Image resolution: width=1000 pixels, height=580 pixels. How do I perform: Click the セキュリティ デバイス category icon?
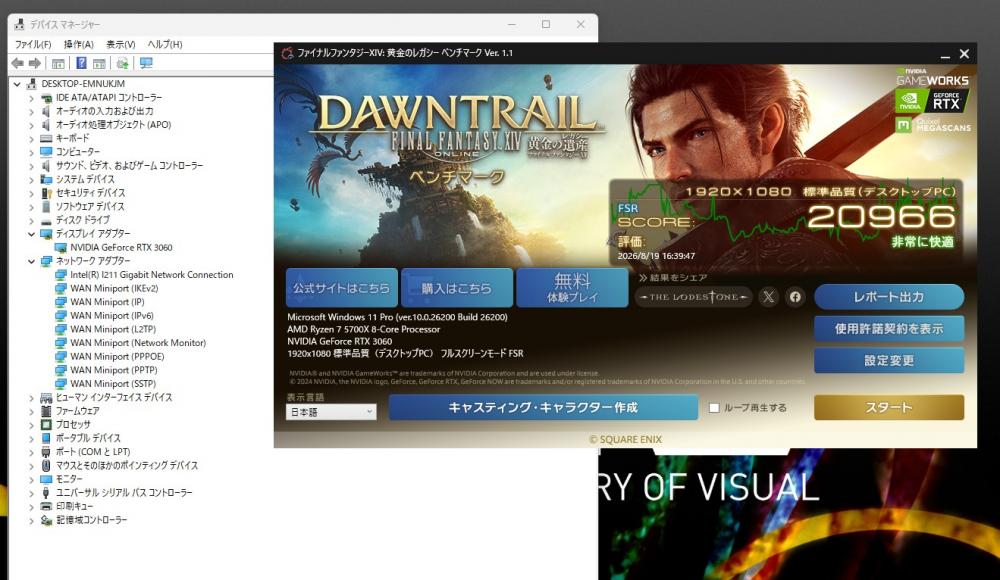46,193
